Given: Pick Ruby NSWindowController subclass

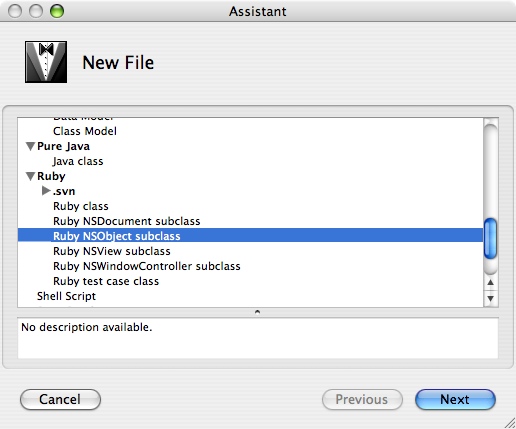Looking at the screenshot, I should [147, 266].
